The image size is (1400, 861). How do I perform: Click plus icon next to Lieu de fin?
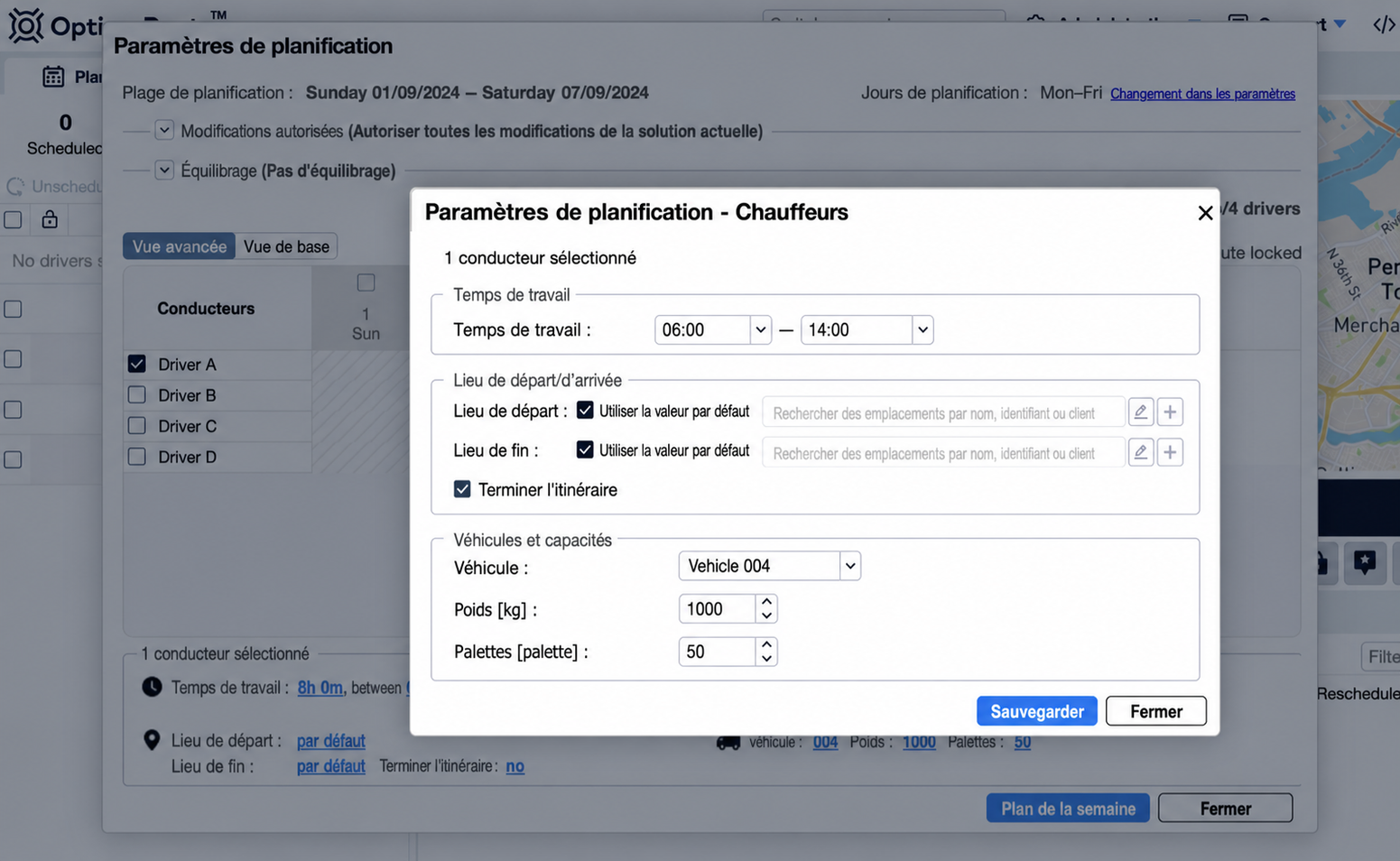point(1170,452)
